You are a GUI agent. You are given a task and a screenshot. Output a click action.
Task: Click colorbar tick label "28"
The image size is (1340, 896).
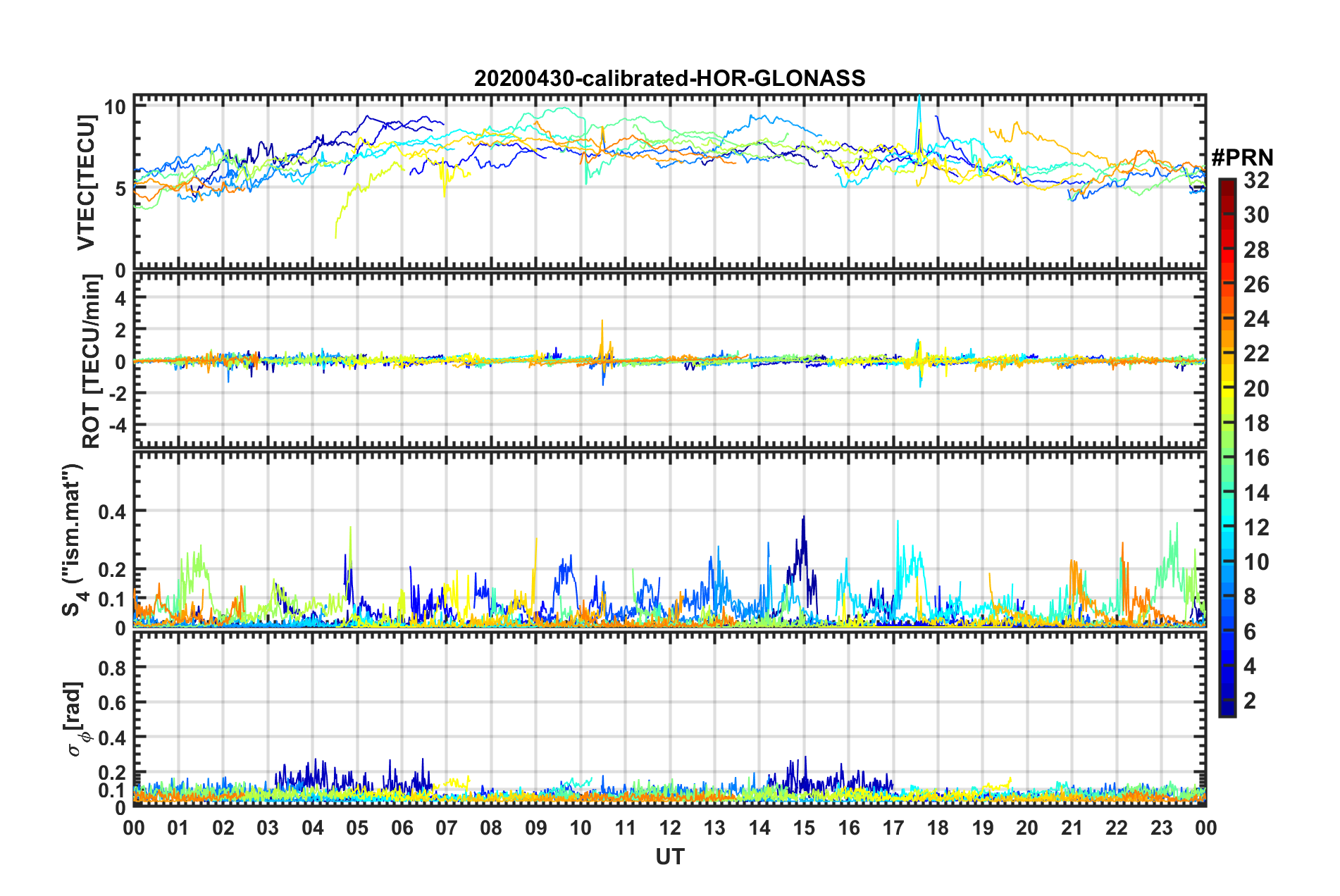tap(1256, 250)
